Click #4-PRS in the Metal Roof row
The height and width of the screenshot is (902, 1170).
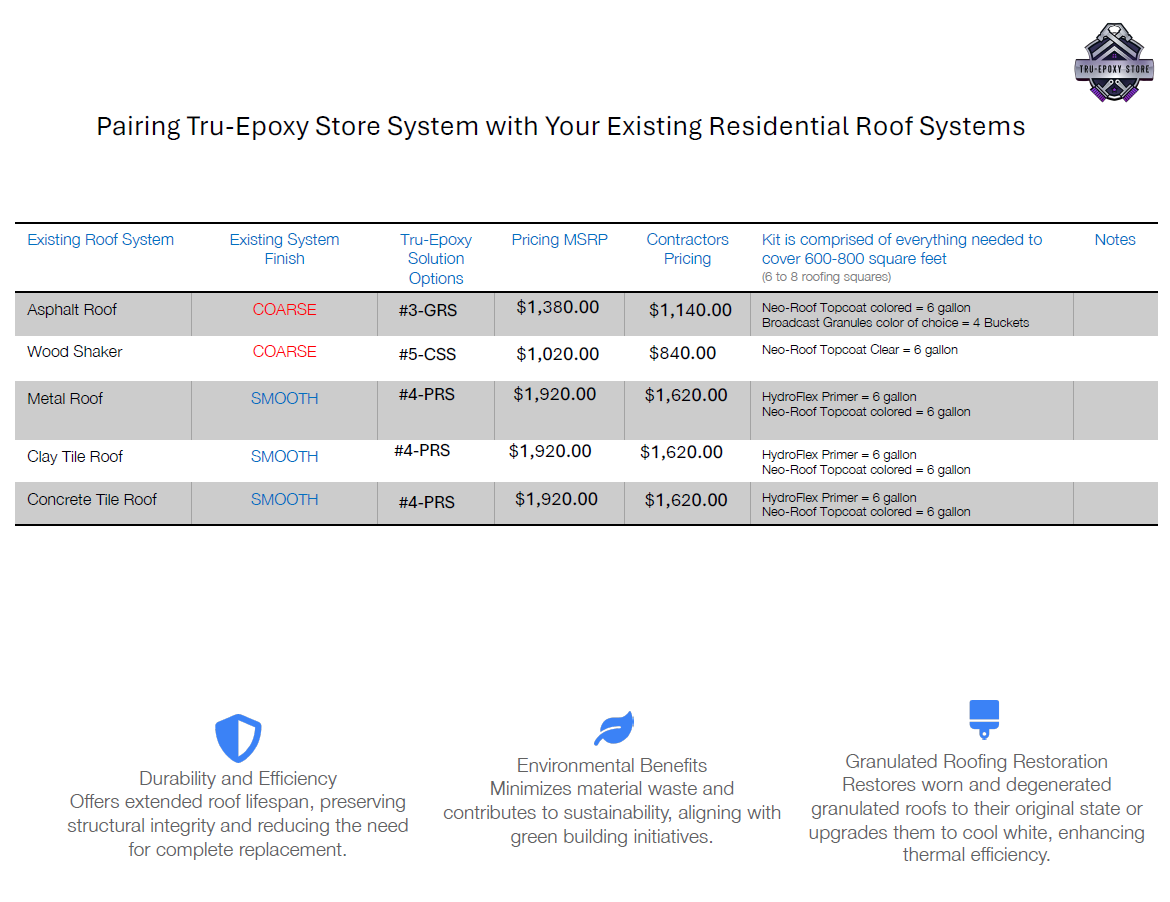426,394
